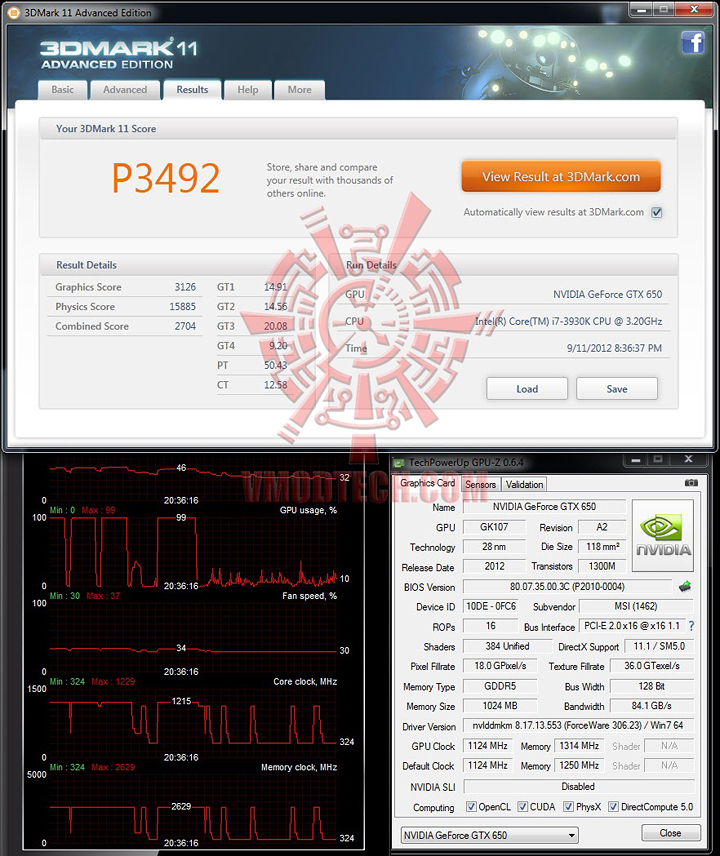This screenshot has width=720, height=856.
Task: Open the More tab
Action: click(x=300, y=90)
